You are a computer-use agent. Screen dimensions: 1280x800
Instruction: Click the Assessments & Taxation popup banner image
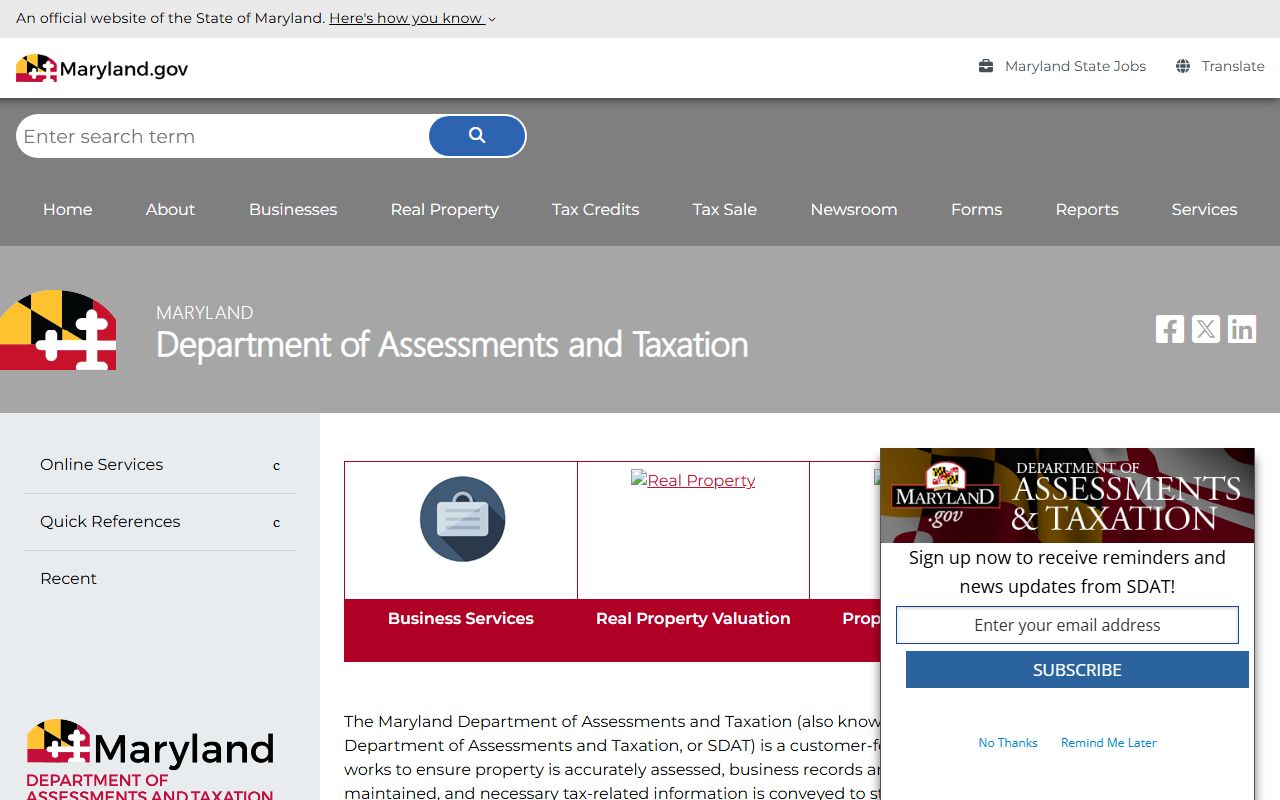1067,496
